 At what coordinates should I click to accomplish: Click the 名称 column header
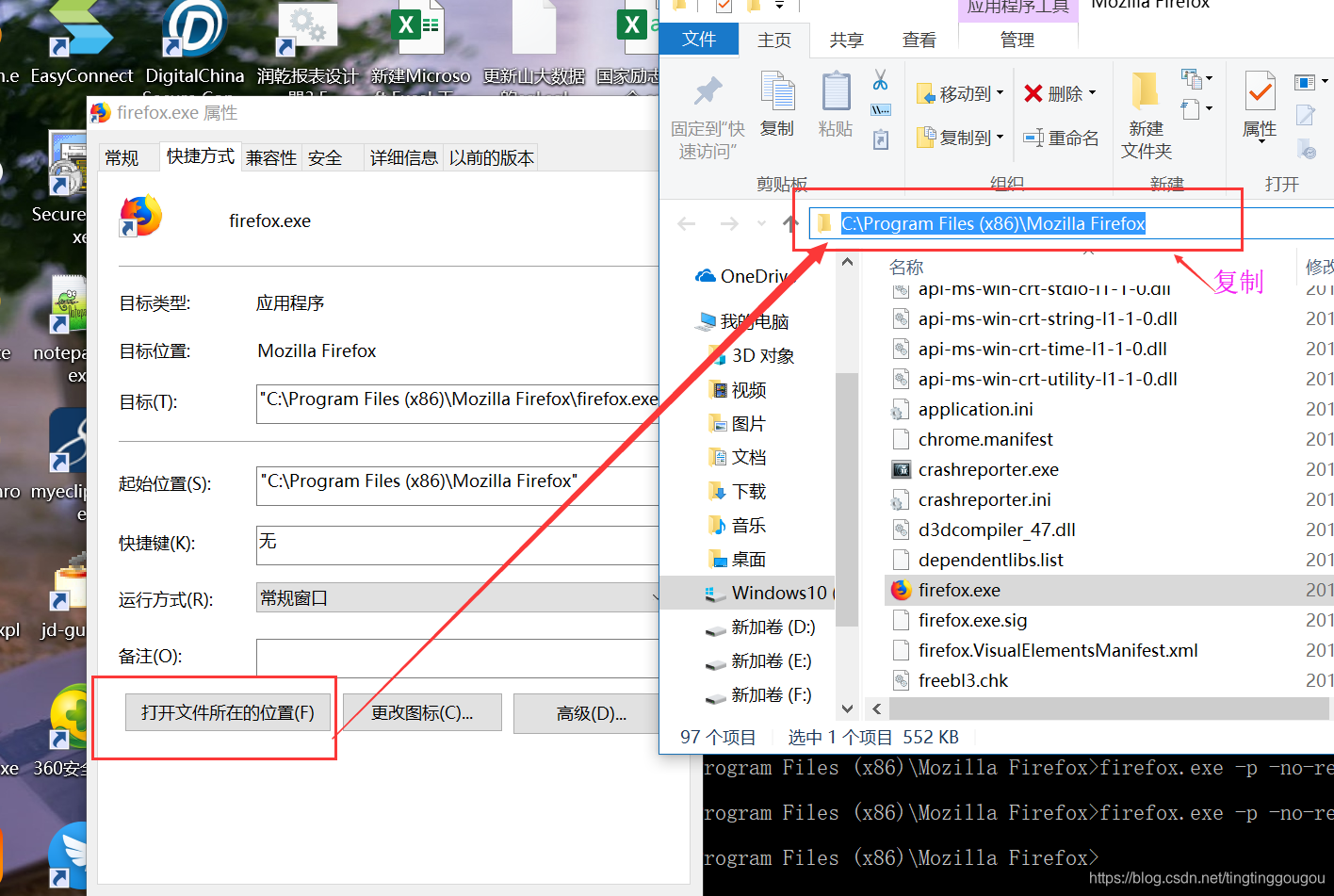point(906,267)
